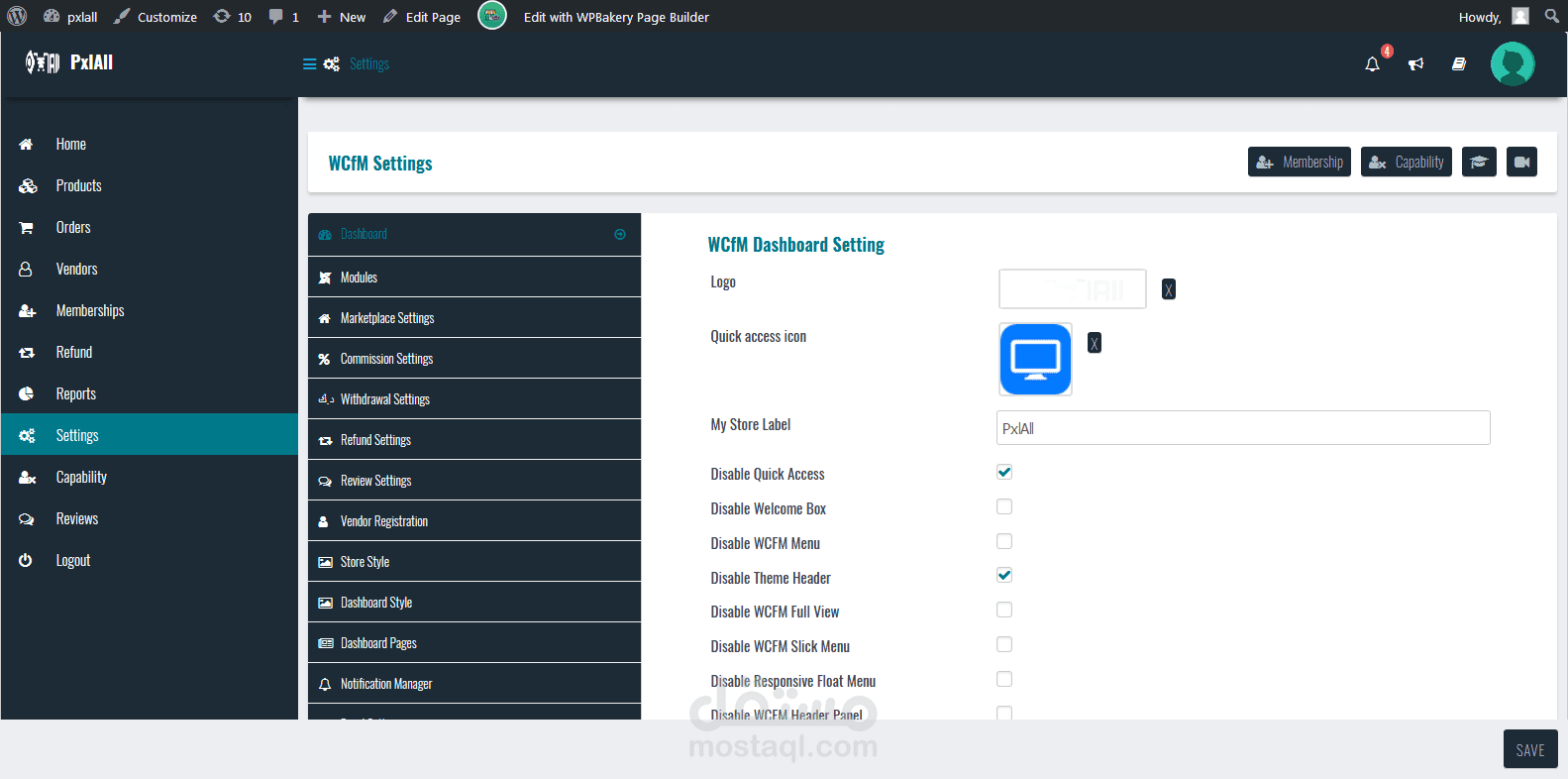Open the comments bubble in admin bar

coord(283,17)
